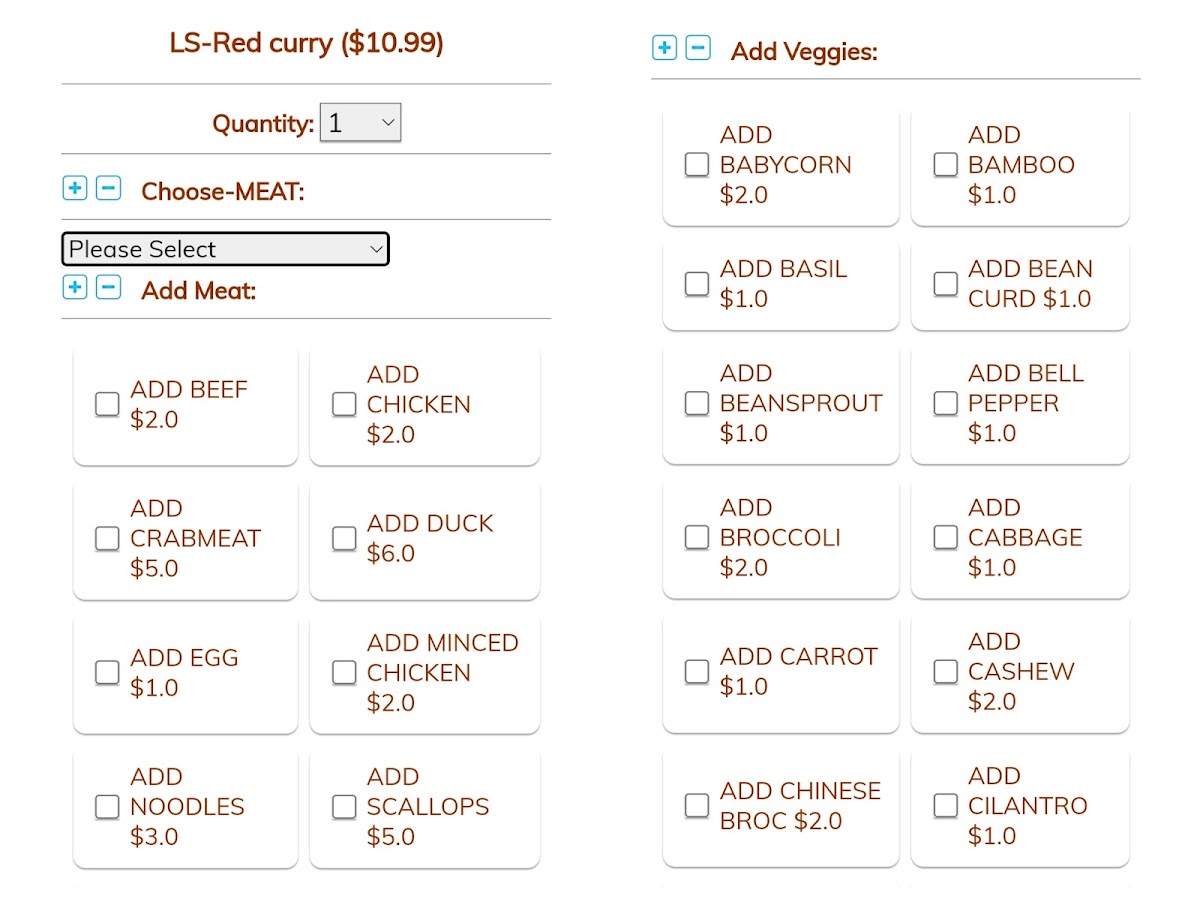Check the ADD CASHEW $2.0 option
Screen dimensions: 1200x902
pos(945,671)
